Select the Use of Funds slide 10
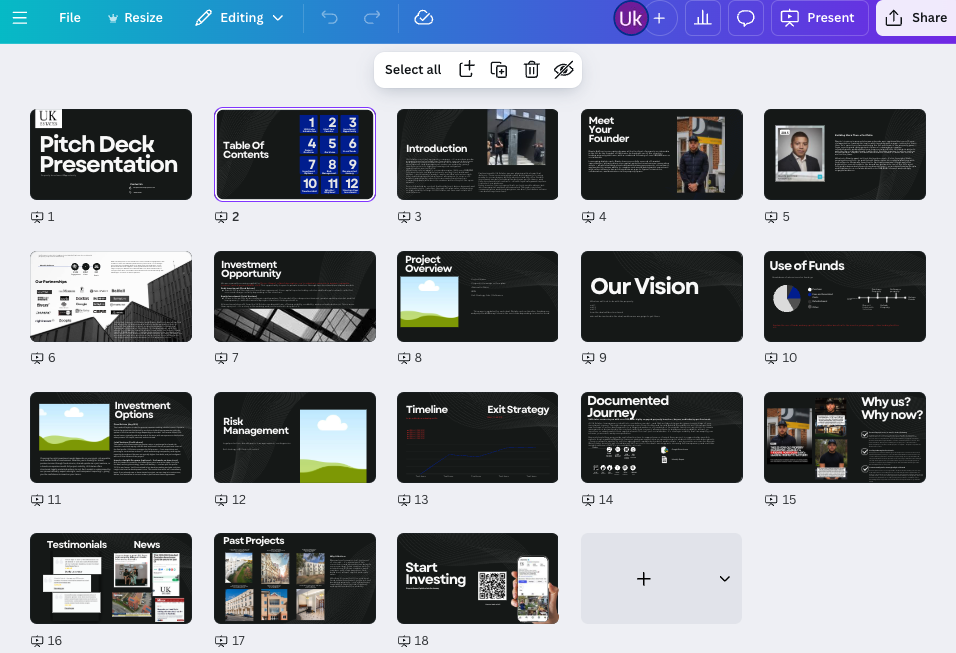Screen dimensions: 956x653 click(x=844, y=296)
